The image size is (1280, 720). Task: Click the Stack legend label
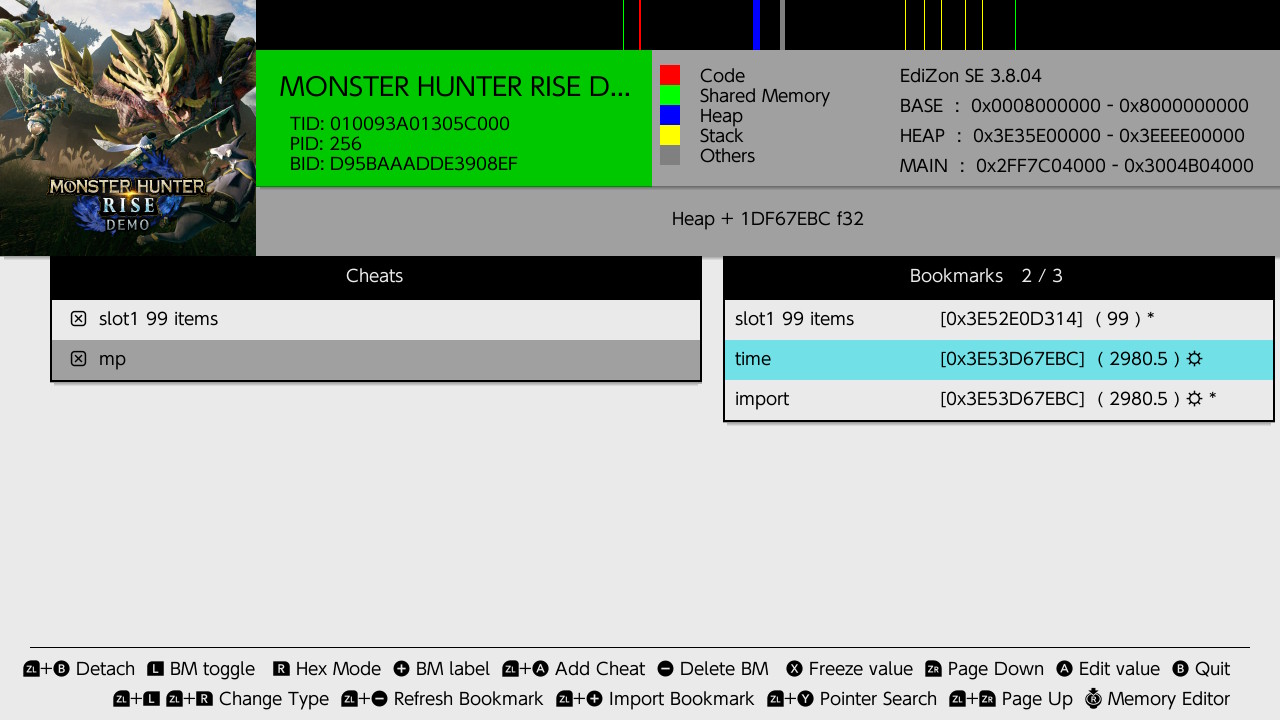coord(721,136)
